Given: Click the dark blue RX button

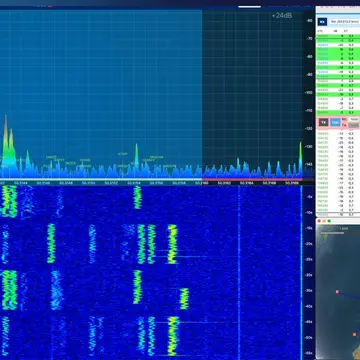Looking at the screenshot, I should point(322,22).
